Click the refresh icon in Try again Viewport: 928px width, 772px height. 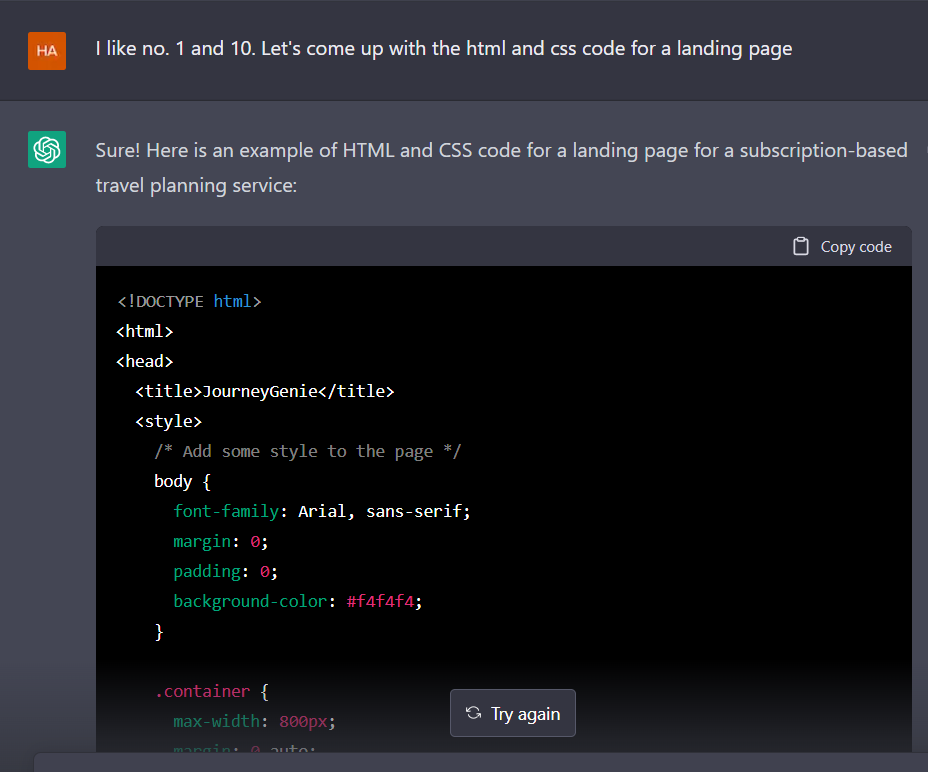473,713
